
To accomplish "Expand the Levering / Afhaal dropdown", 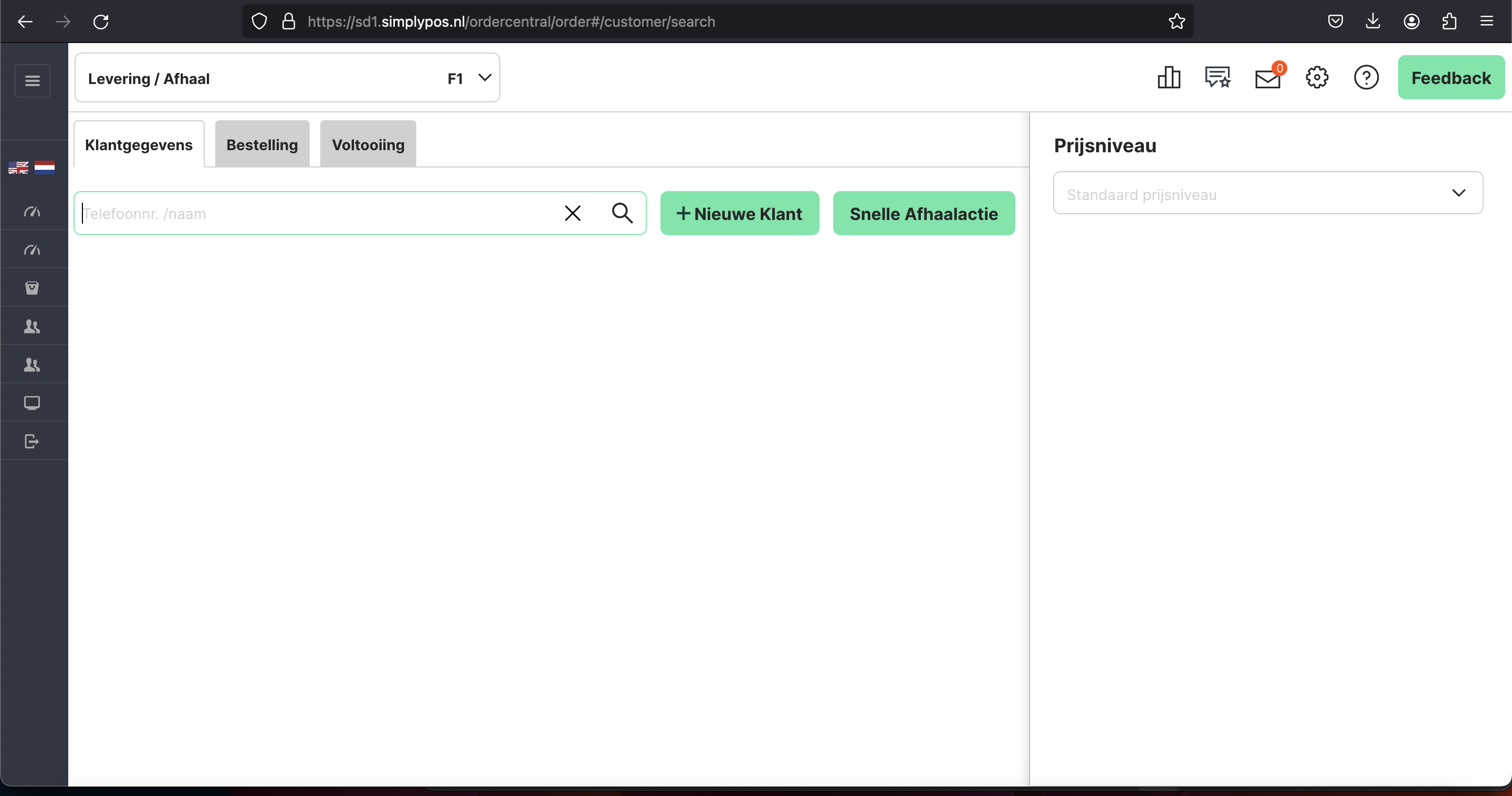I will [287, 78].
